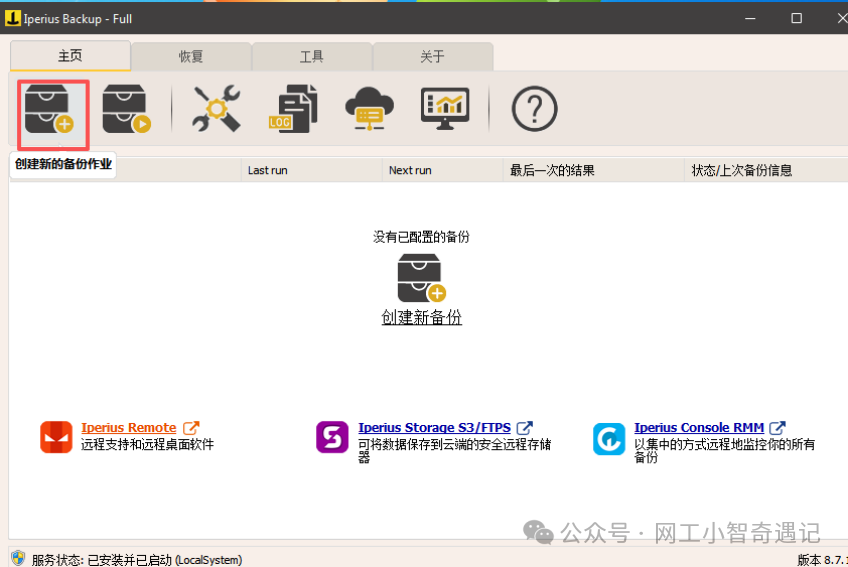
Task: Click the cloud storage accounts icon
Action: [x=369, y=109]
